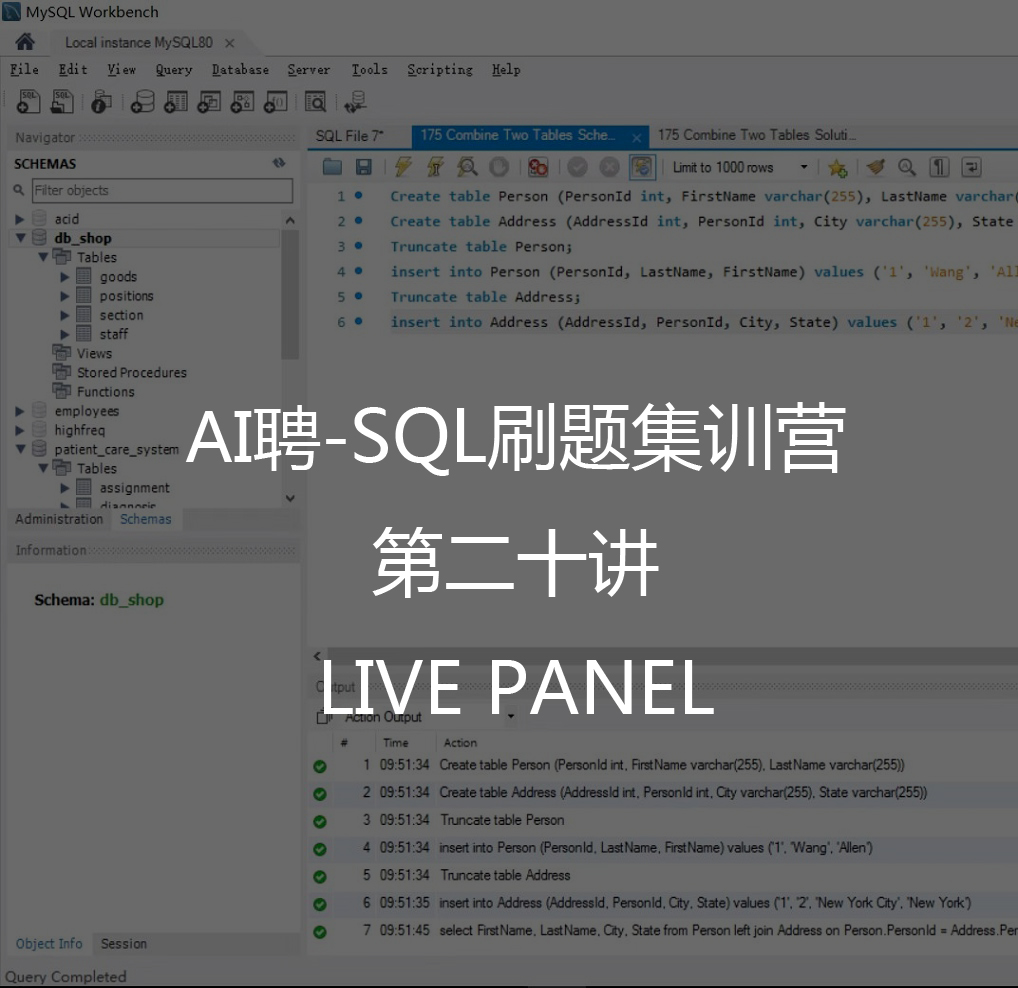This screenshot has height=988, width=1018.
Task: Execute the SQL script lightning icon
Action: 403,167
